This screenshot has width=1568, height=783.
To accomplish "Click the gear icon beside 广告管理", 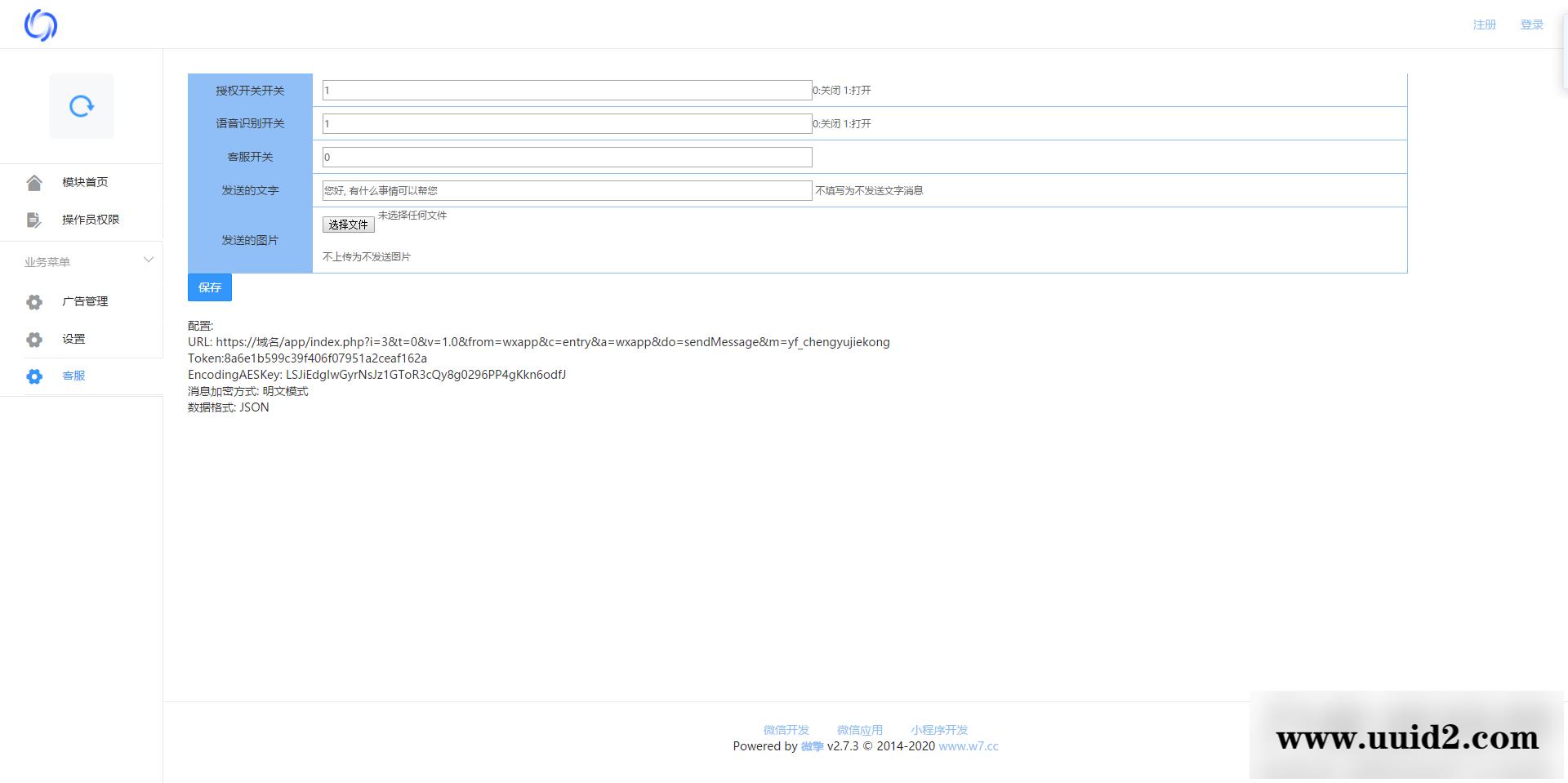I will [34, 302].
